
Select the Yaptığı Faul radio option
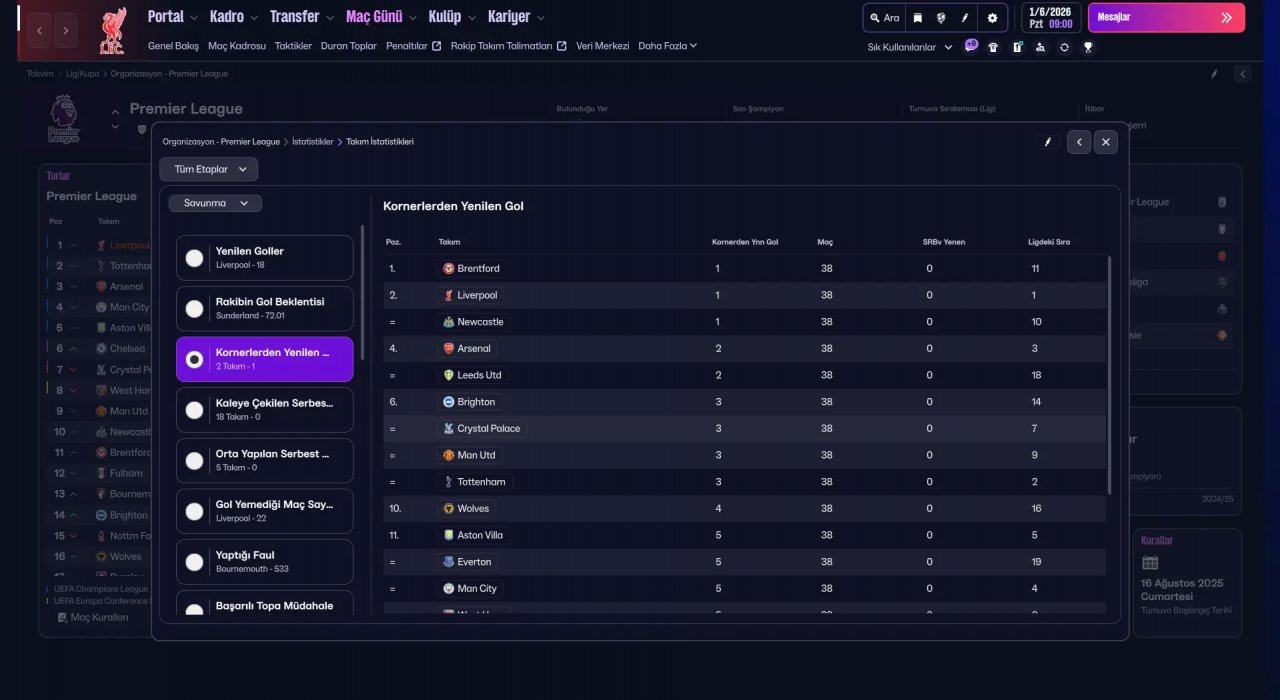click(195, 562)
